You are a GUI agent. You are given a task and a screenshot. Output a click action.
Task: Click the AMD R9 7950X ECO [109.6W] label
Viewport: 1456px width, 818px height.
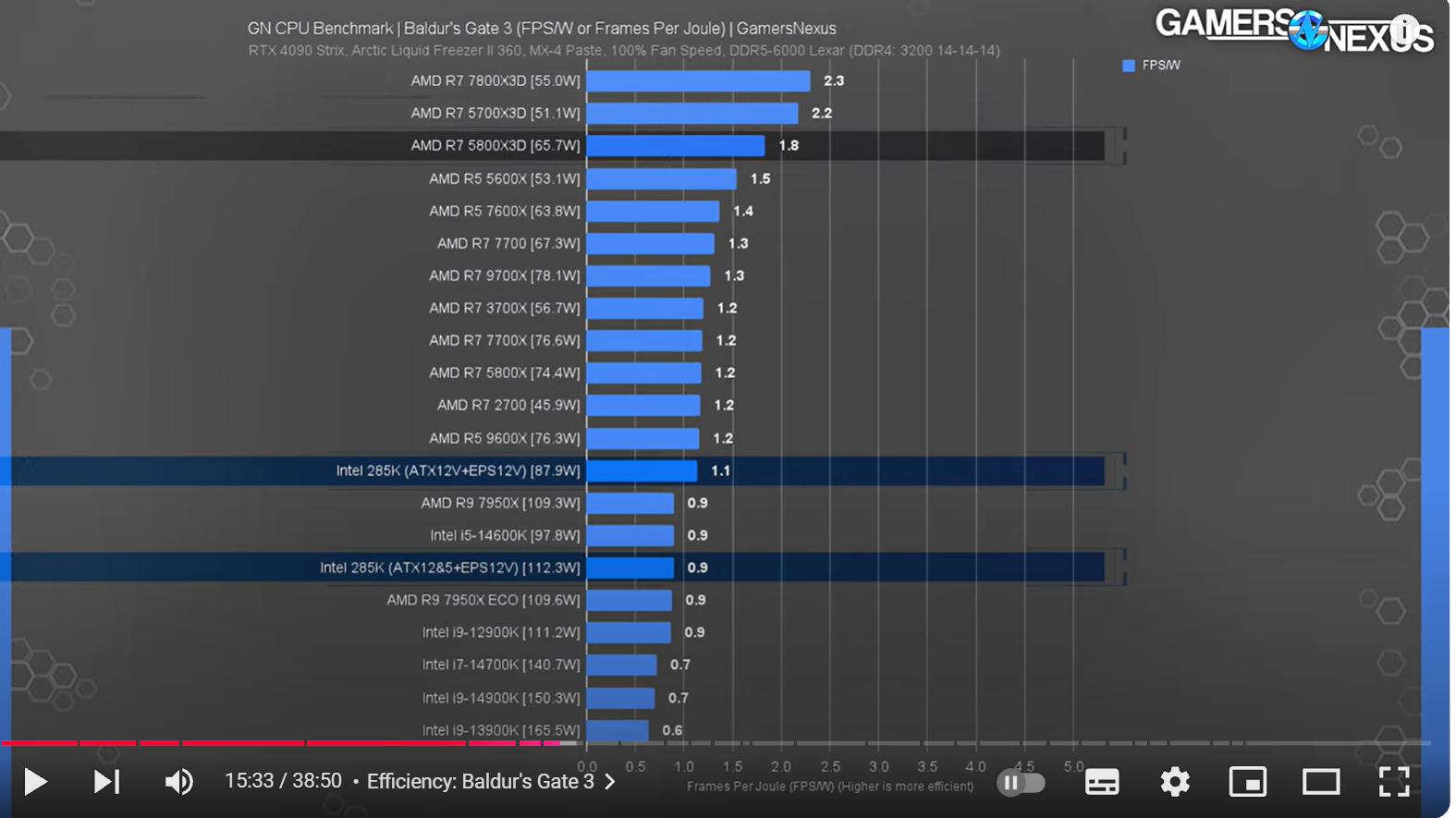(x=483, y=600)
